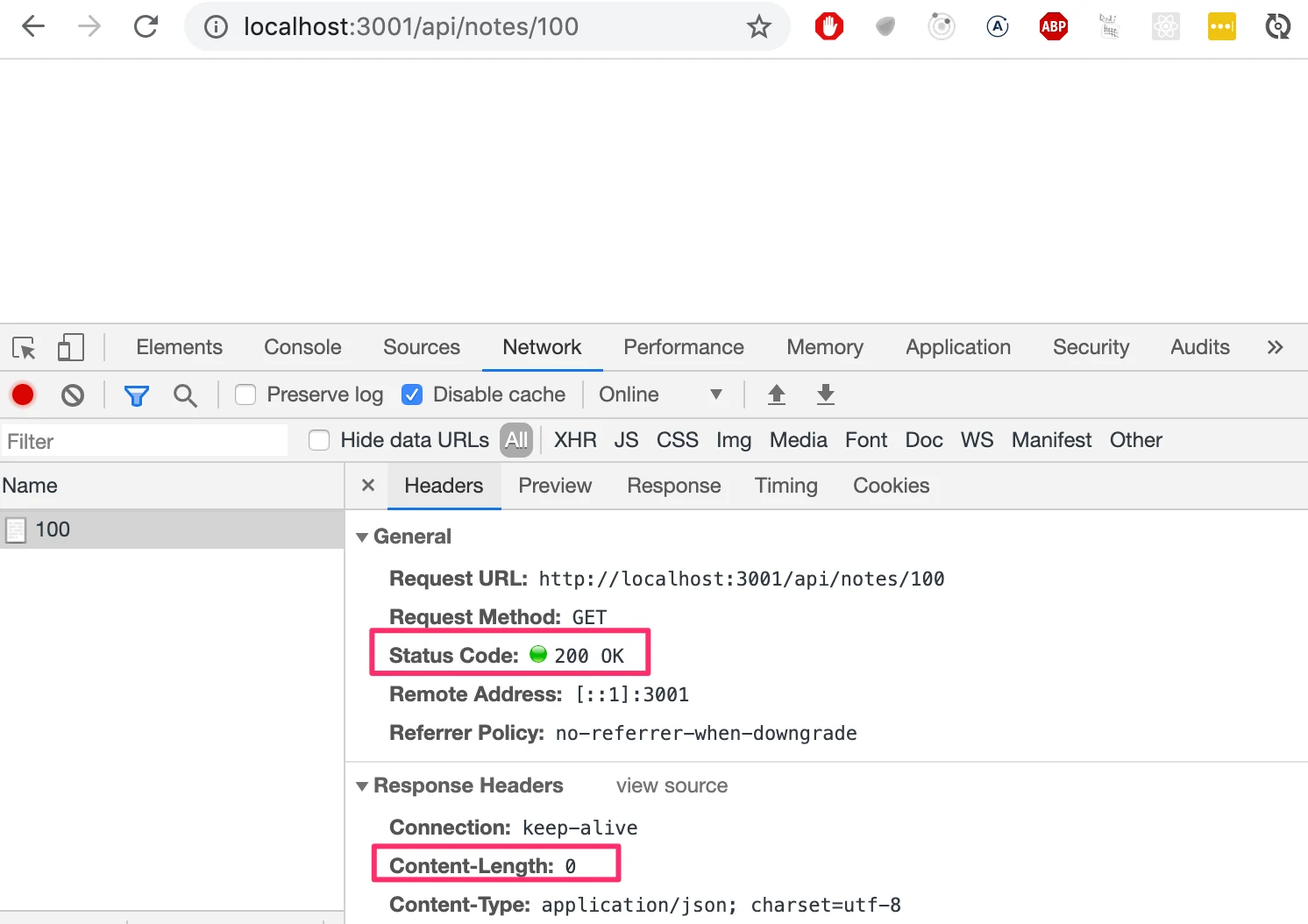The width and height of the screenshot is (1308, 924).
Task: Export HAR file with download arrow
Action: click(x=826, y=395)
